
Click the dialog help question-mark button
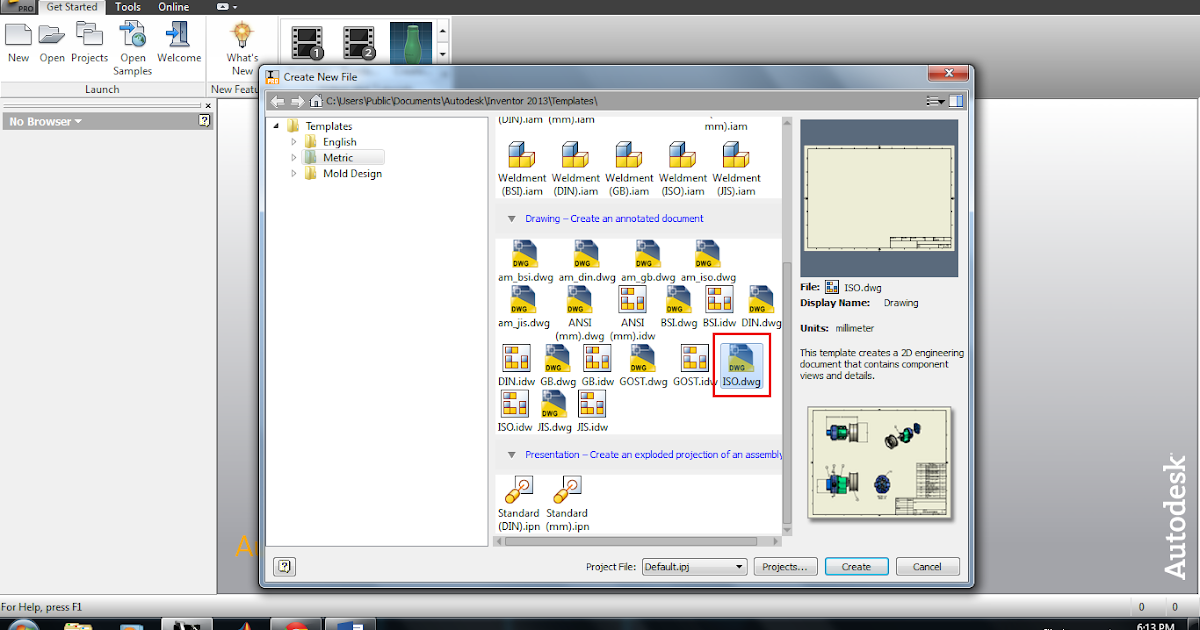coord(284,566)
